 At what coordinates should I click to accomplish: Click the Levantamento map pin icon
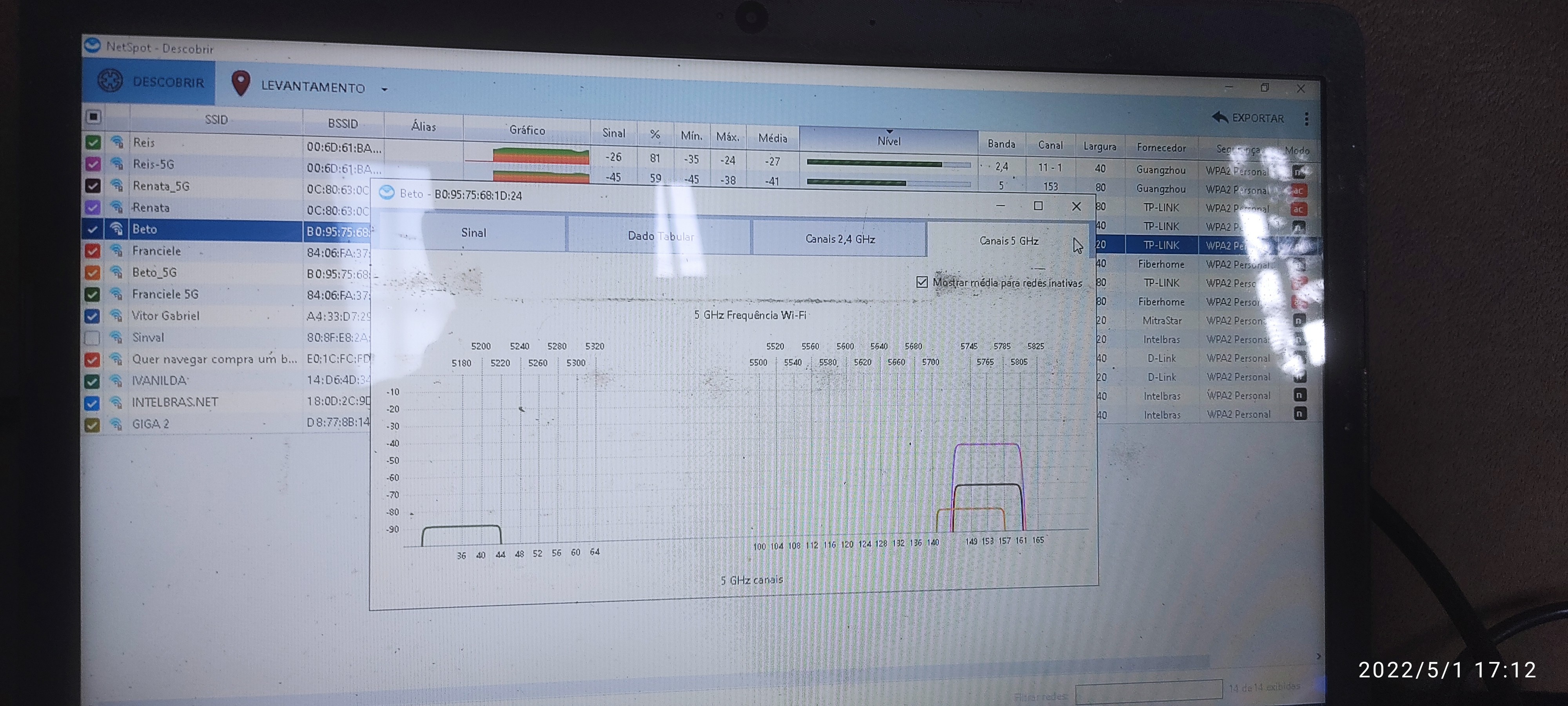click(241, 84)
